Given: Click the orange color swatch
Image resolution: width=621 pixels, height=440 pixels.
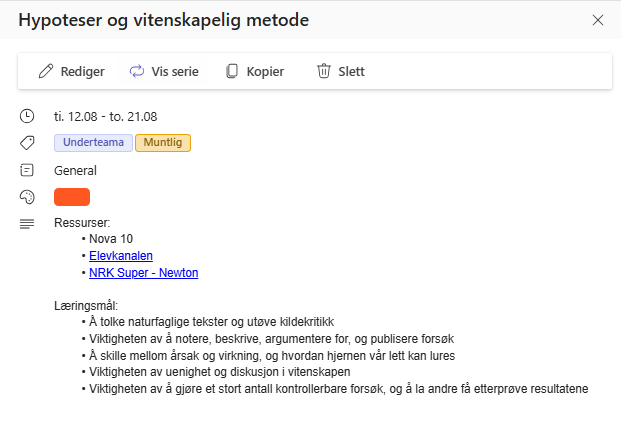Looking at the screenshot, I should click(x=72, y=197).
